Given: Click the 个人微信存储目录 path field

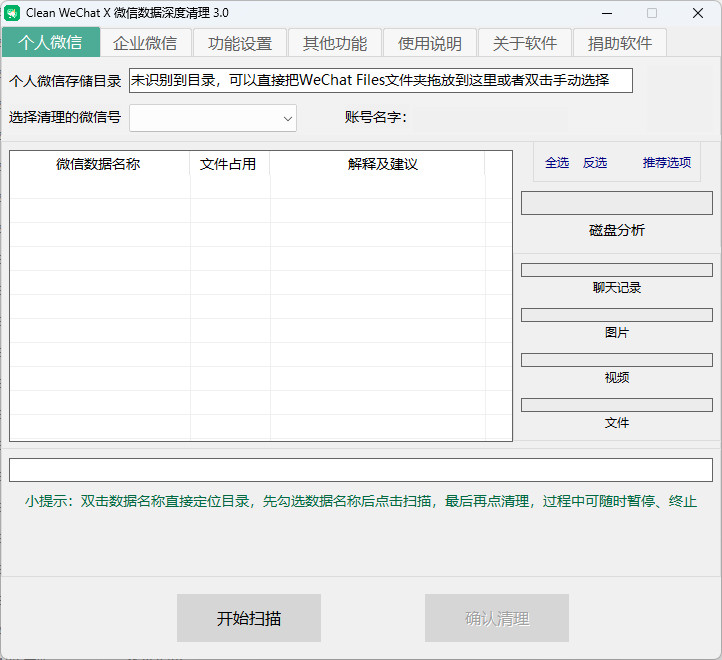Looking at the screenshot, I should point(381,81).
